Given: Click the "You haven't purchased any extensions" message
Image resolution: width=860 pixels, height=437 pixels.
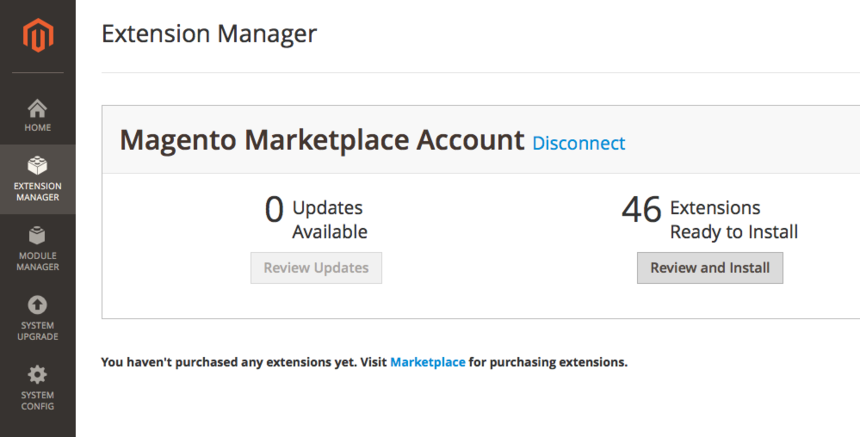Looking at the screenshot, I should (x=244, y=362).
